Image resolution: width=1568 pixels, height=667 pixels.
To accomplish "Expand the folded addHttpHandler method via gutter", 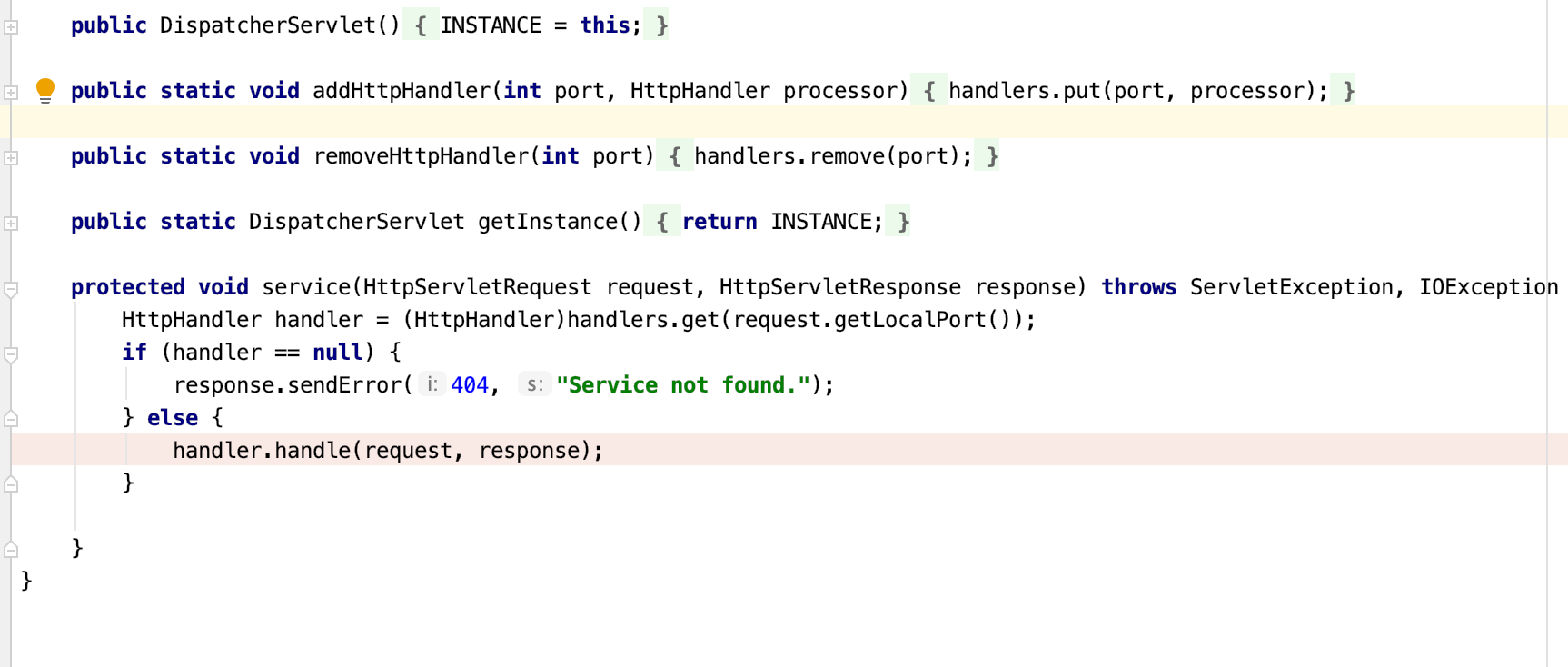I will pos(11,93).
